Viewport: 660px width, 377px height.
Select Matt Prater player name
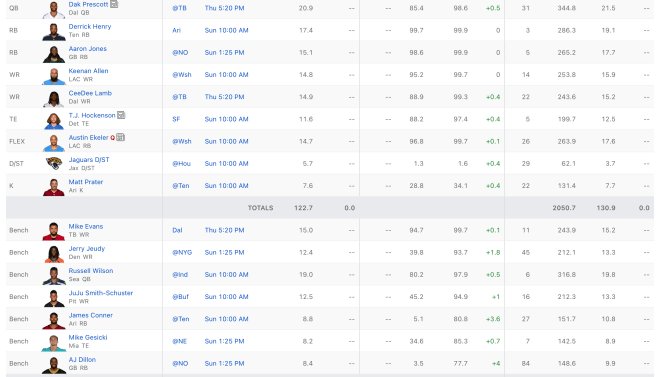point(85,182)
